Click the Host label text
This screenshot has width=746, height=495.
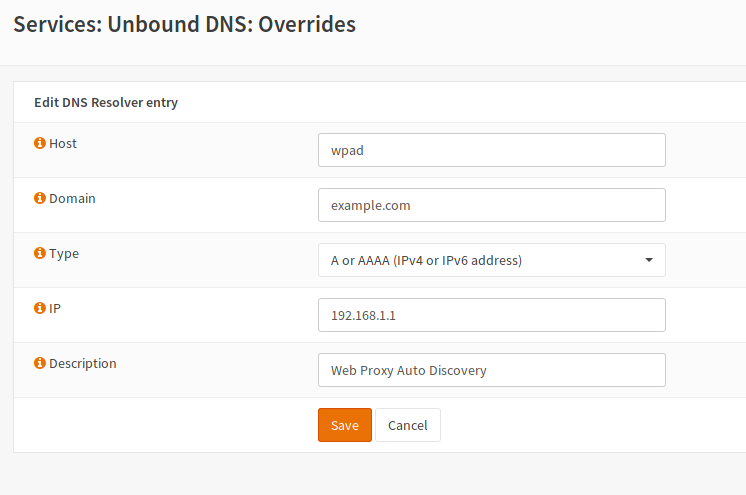(63, 144)
